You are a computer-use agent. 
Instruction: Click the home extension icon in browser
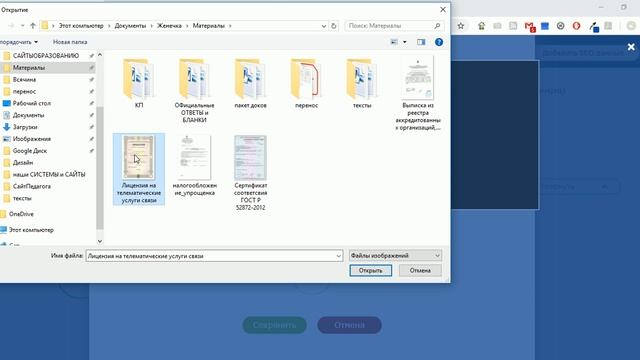(482, 26)
